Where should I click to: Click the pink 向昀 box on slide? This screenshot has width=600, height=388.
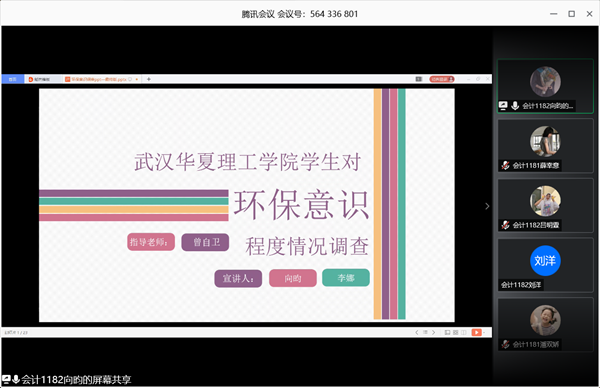click(293, 278)
